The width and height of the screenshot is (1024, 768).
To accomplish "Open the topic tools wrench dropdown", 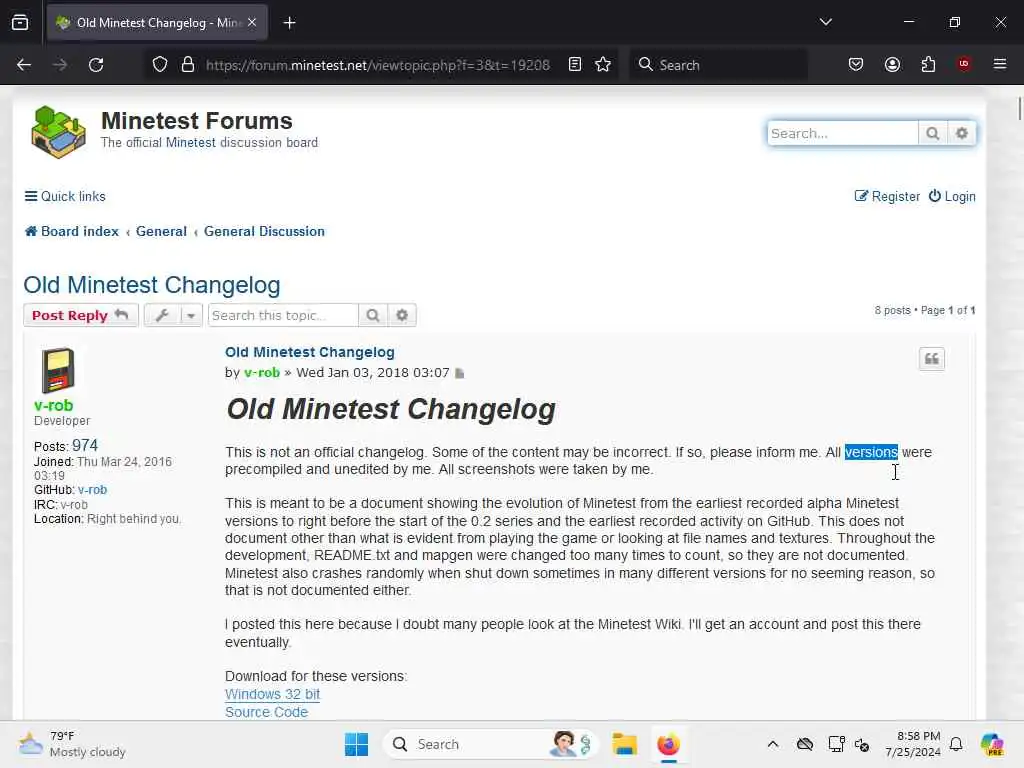I will (x=173, y=315).
